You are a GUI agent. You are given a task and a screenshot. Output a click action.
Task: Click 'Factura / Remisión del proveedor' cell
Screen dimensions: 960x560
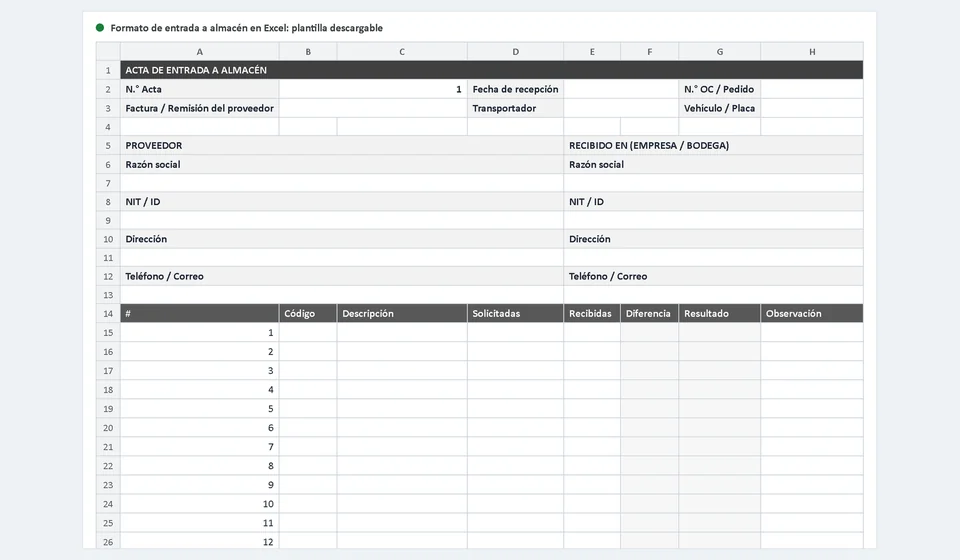click(200, 108)
